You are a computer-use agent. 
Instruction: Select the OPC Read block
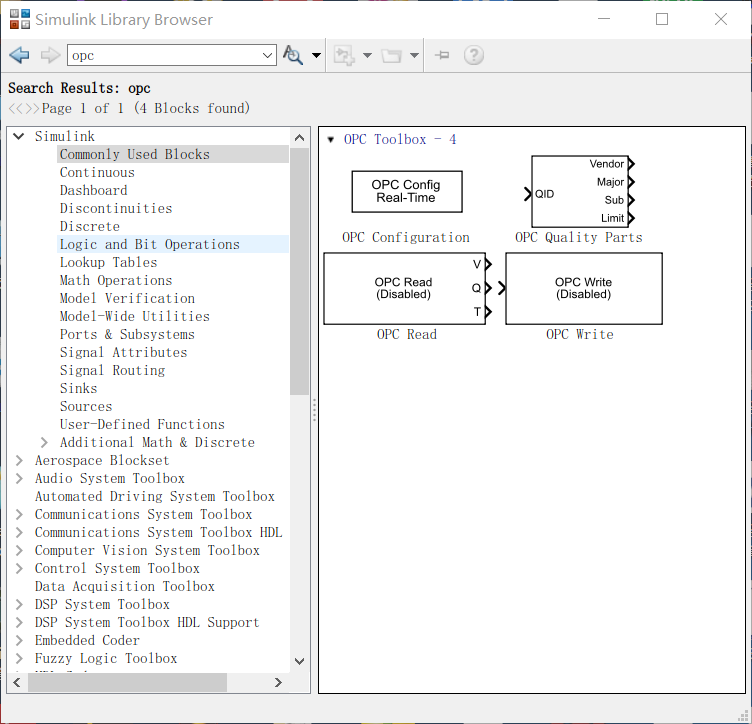point(404,289)
